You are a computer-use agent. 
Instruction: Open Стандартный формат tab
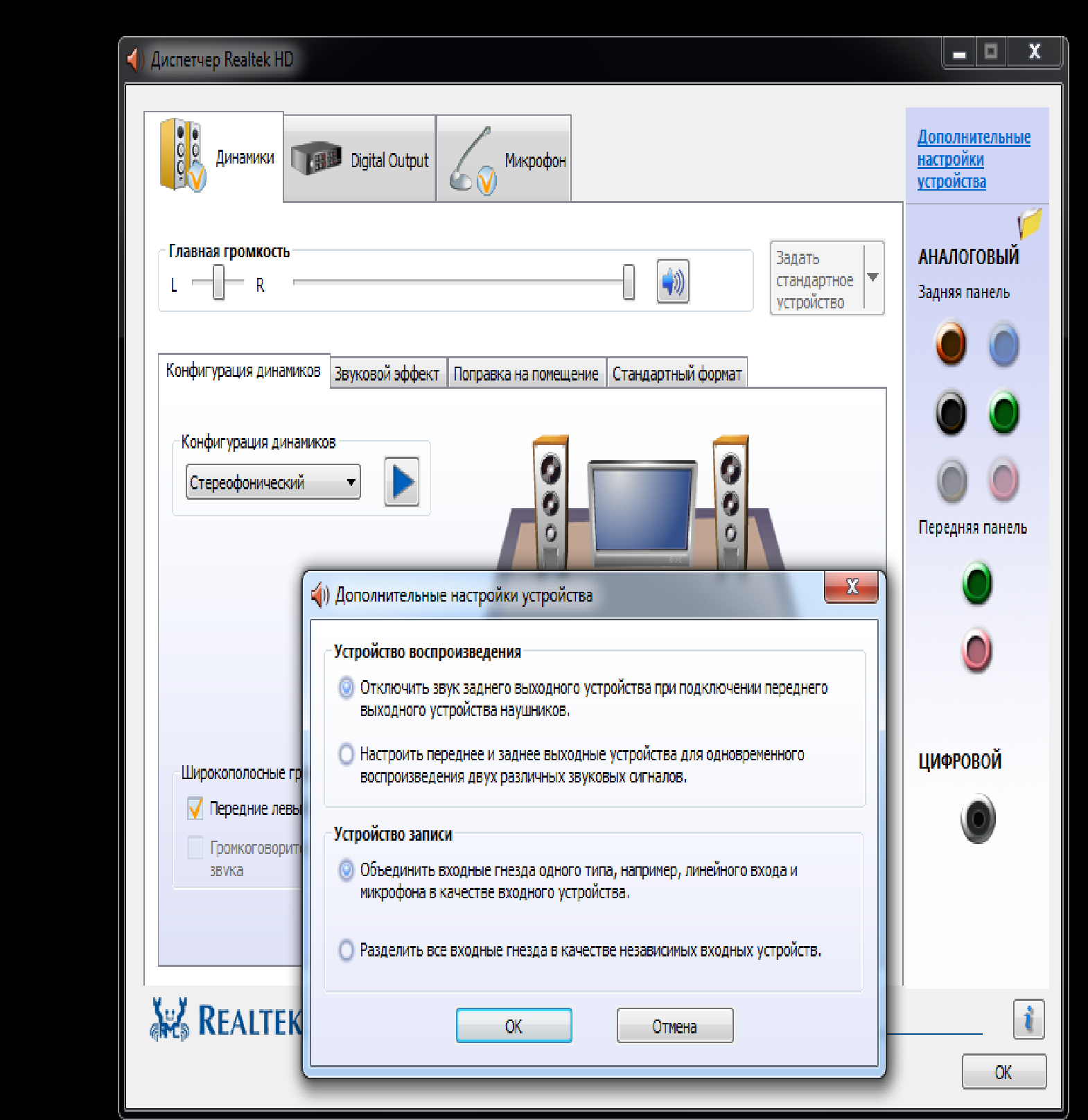click(677, 374)
